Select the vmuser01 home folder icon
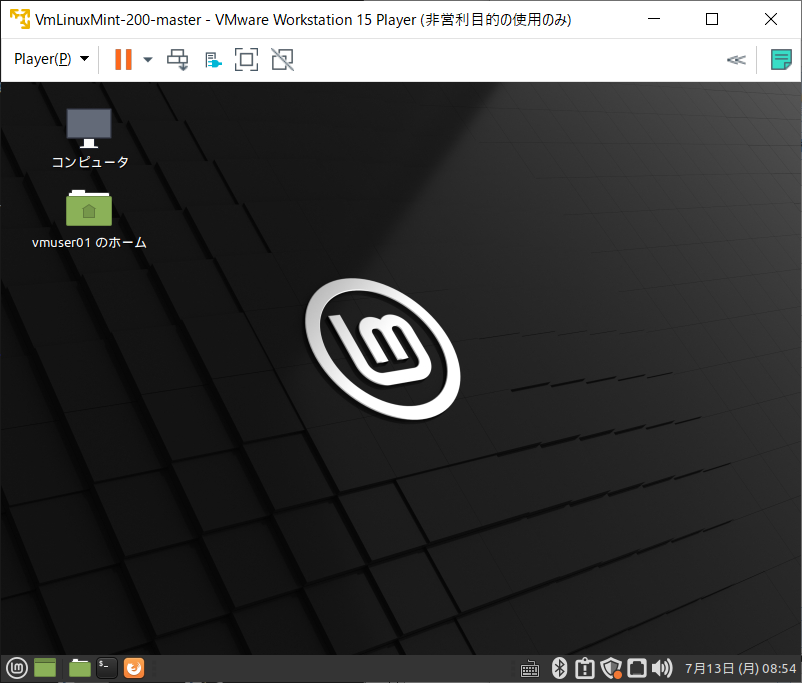Viewport: 802px width, 683px height. pyautogui.click(x=89, y=220)
